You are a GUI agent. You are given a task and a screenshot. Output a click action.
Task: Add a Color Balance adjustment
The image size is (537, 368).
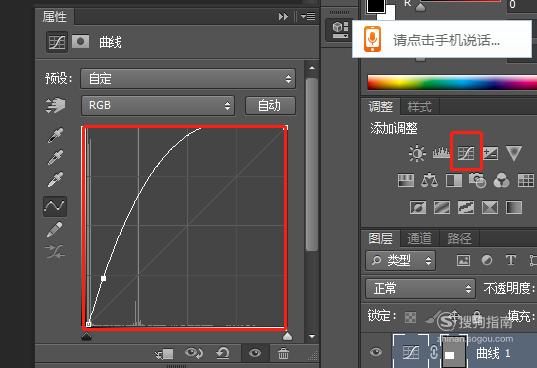(x=429, y=180)
